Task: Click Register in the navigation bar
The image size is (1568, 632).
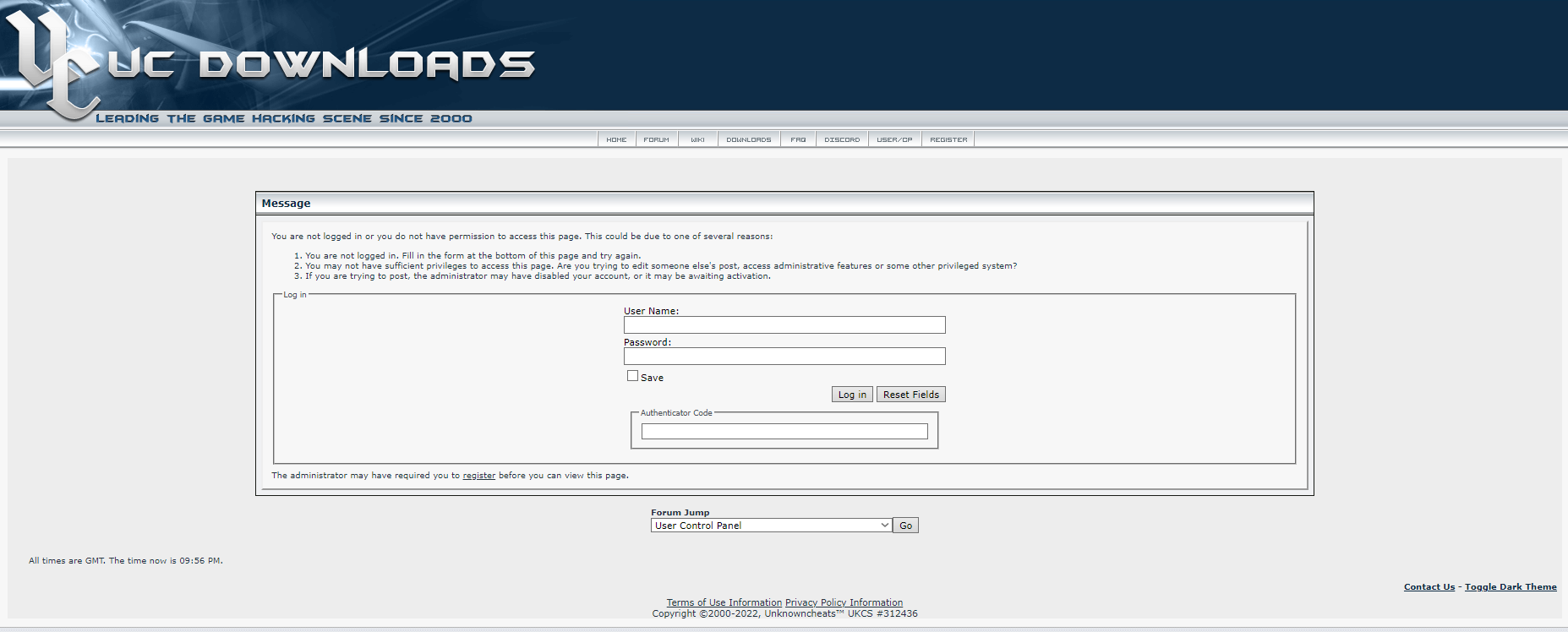Action: (x=948, y=139)
